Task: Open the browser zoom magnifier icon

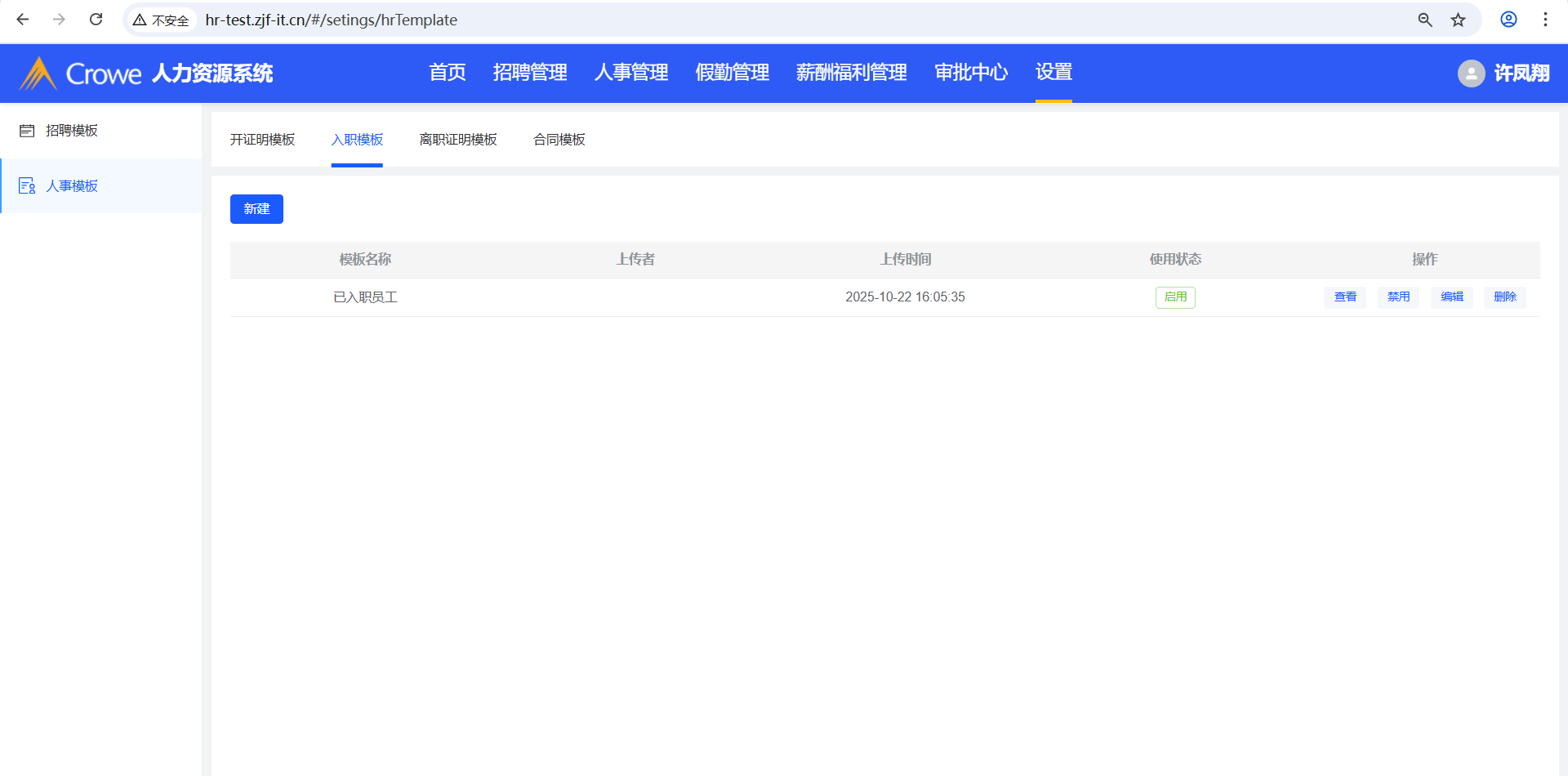Action: pos(1425,20)
